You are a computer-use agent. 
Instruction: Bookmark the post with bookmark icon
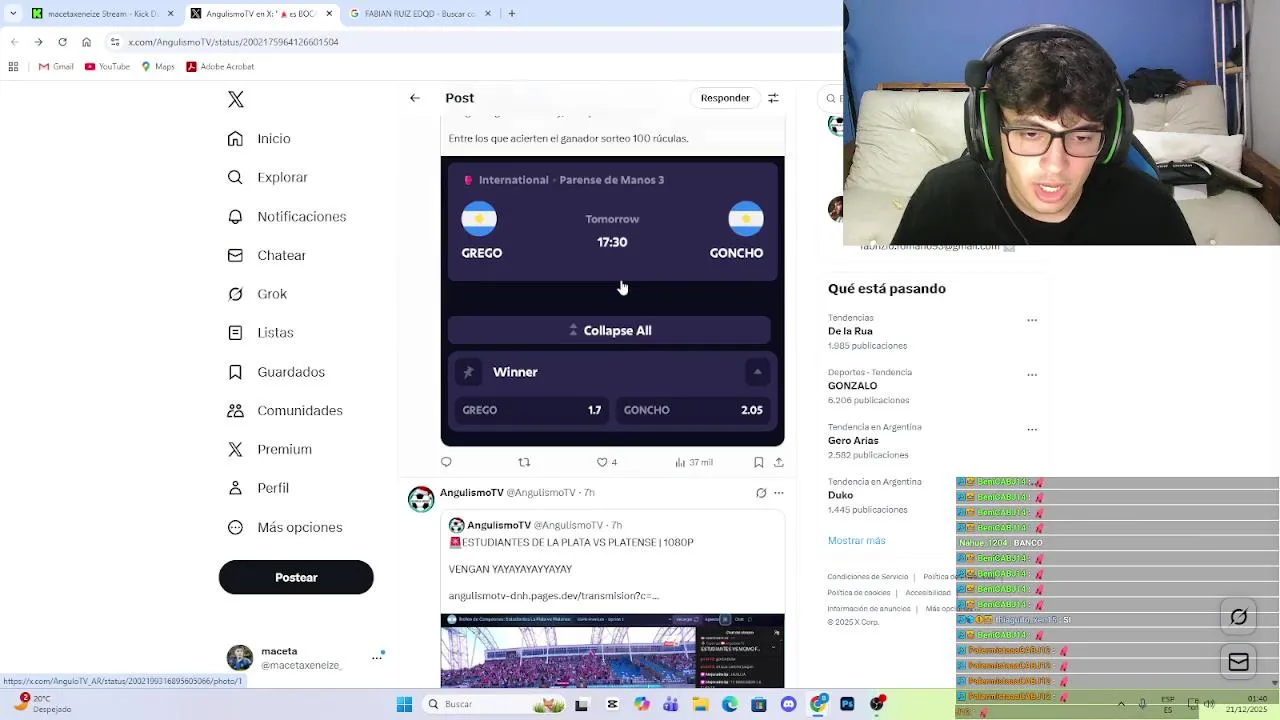tap(758, 462)
